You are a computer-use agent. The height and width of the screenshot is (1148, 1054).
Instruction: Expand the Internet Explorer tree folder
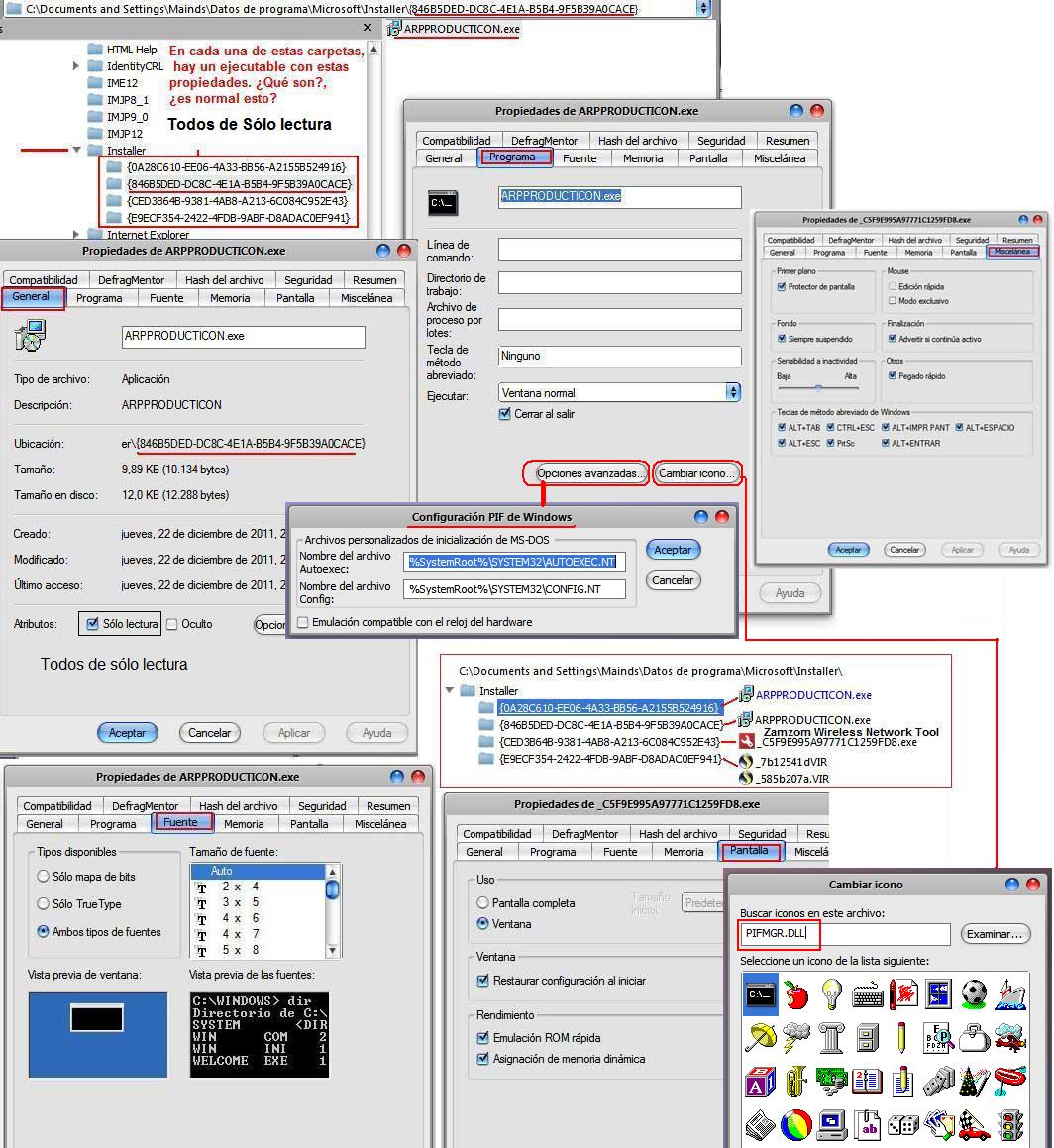click(x=76, y=235)
